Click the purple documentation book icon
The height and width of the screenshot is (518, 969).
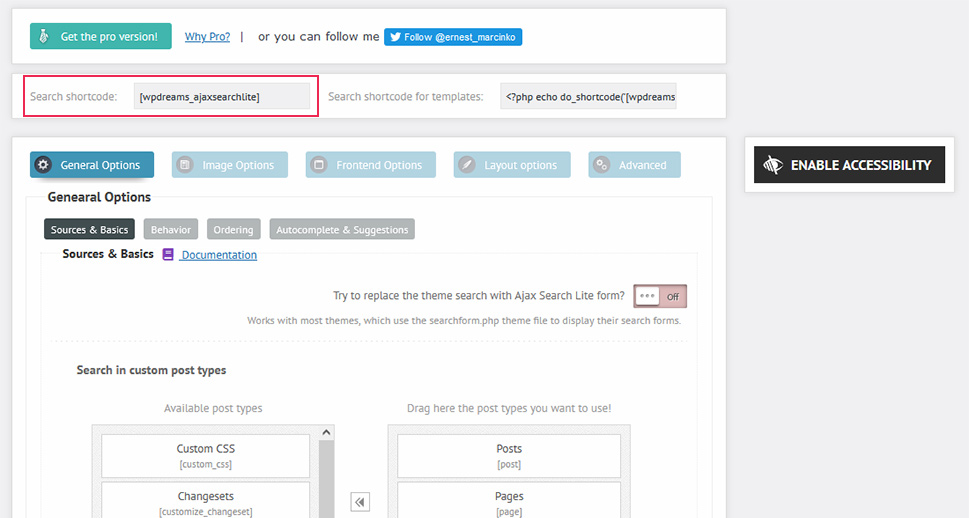tap(168, 254)
